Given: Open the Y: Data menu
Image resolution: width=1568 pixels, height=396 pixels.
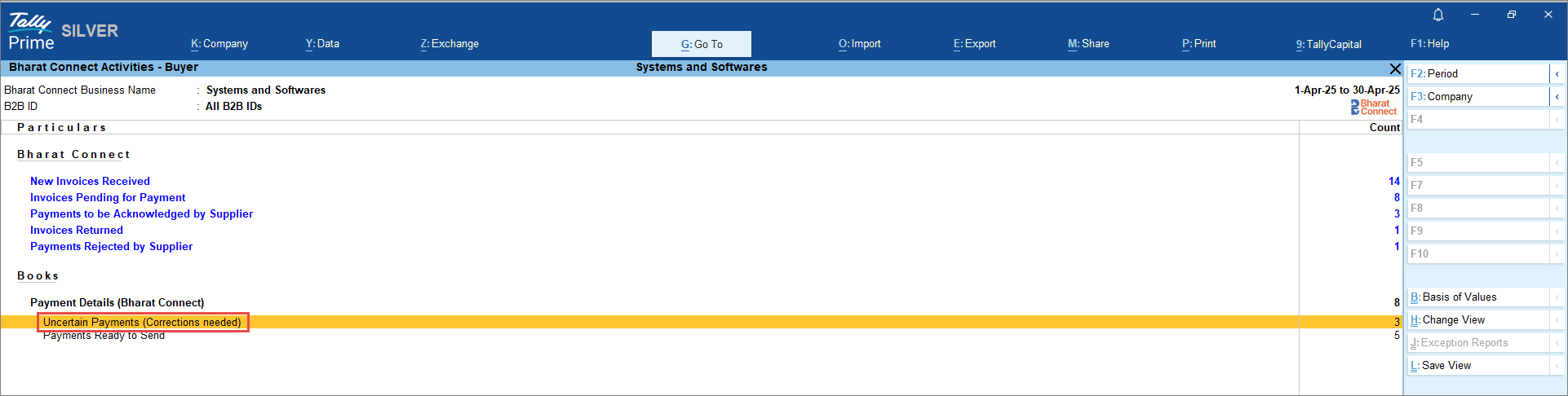Looking at the screenshot, I should [322, 44].
